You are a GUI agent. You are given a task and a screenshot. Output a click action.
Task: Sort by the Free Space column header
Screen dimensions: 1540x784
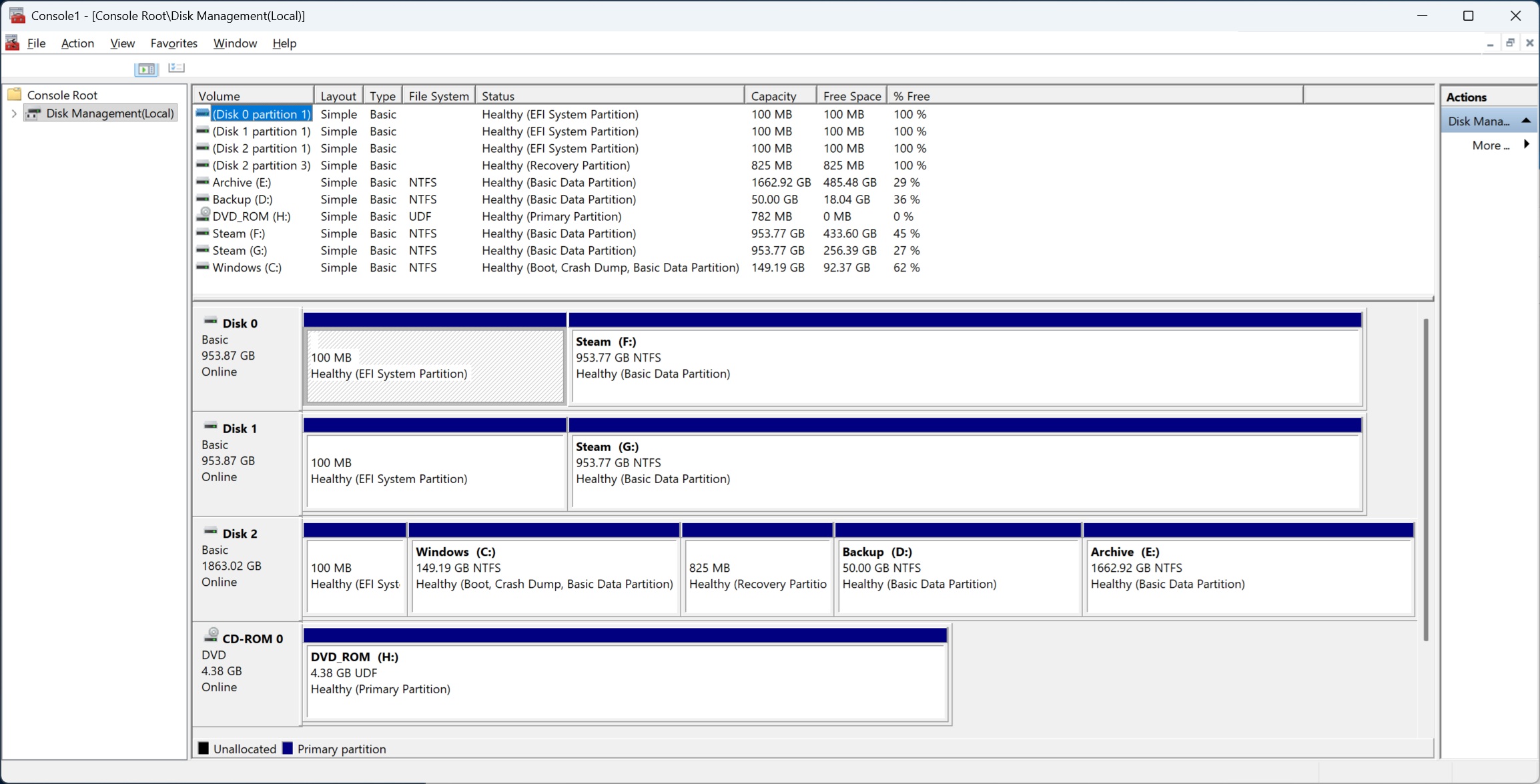(x=852, y=95)
